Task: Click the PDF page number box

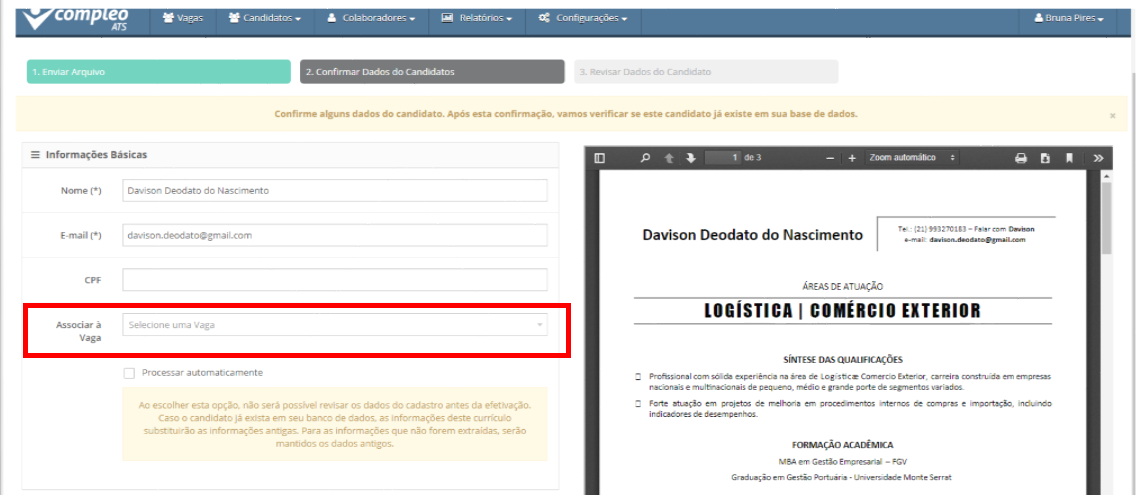Action: (723, 158)
